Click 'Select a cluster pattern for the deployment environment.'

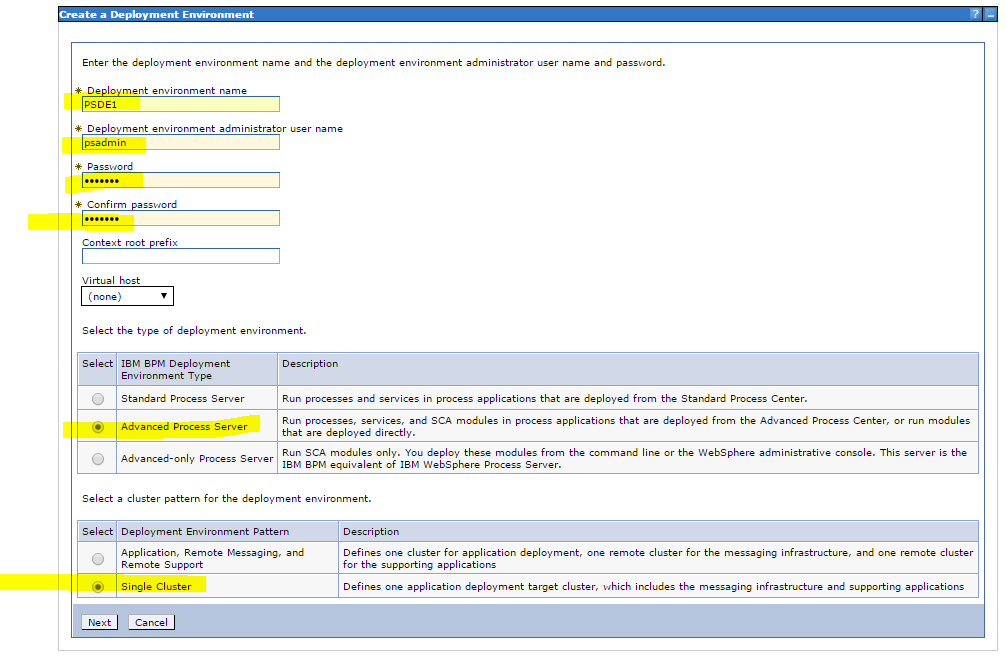click(x=226, y=499)
